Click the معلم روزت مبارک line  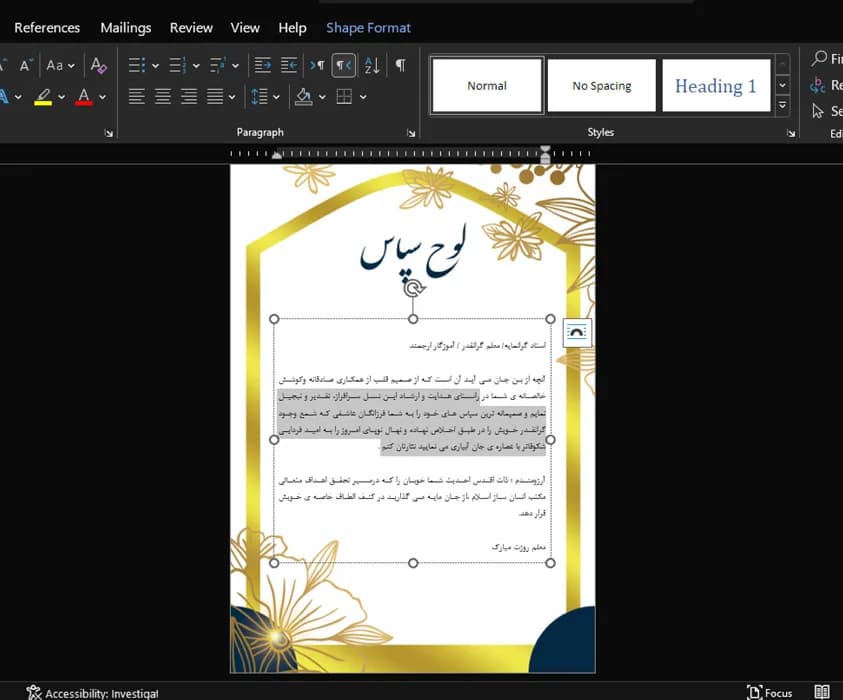519,547
